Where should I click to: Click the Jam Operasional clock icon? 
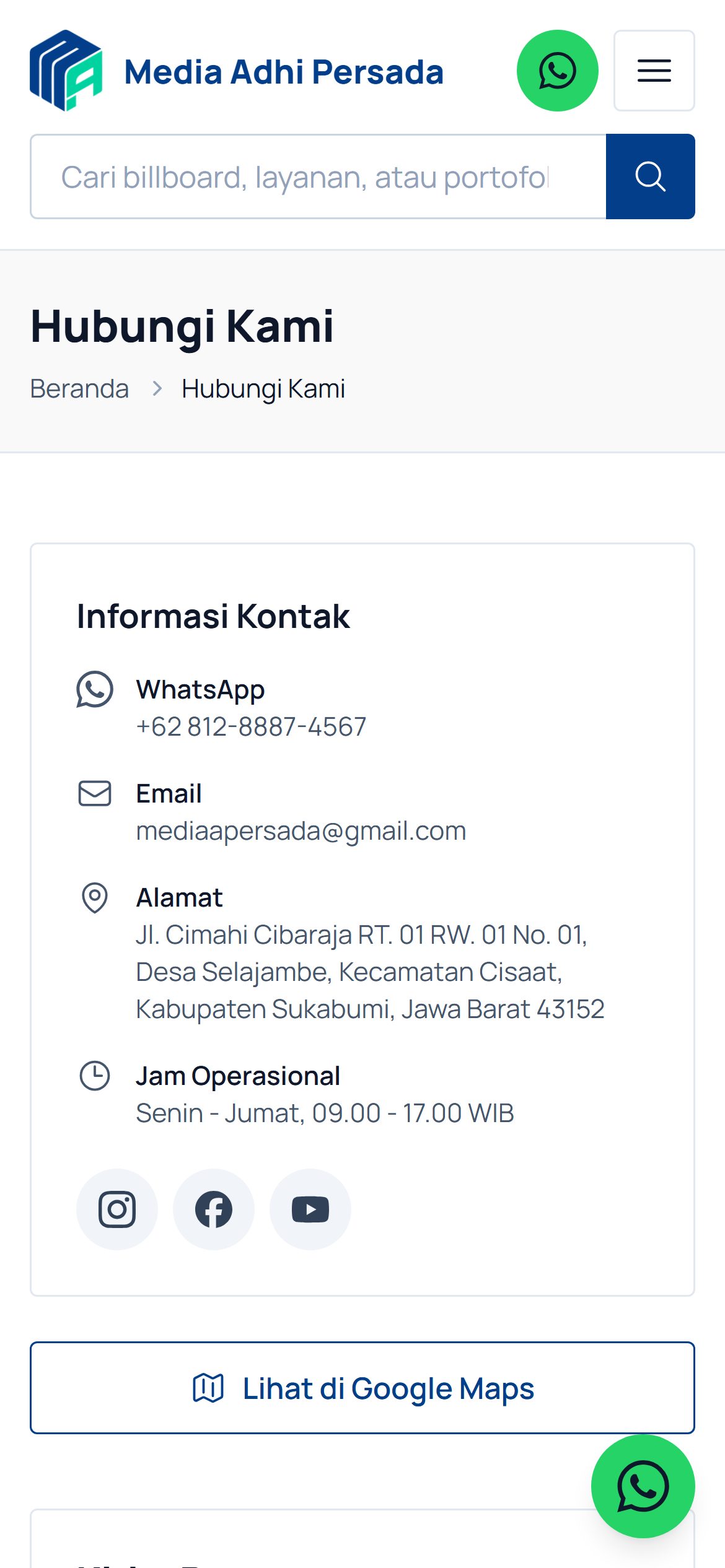coord(95,1076)
